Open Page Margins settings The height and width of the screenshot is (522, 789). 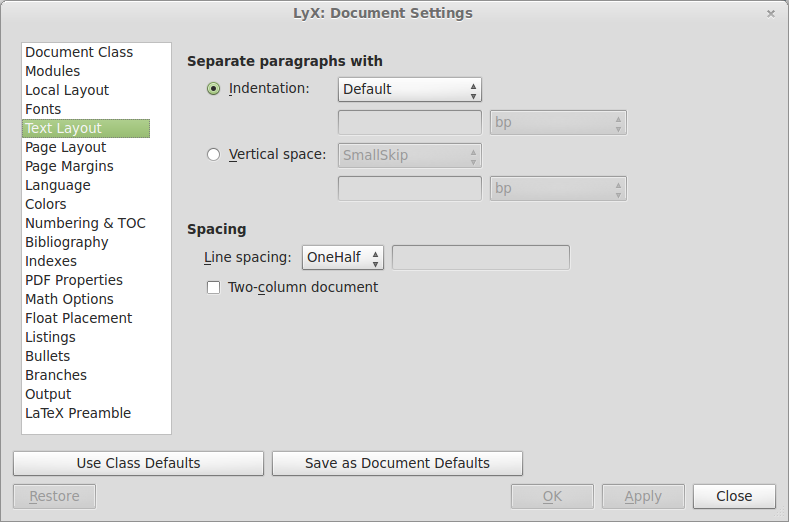[x=69, y=166]
